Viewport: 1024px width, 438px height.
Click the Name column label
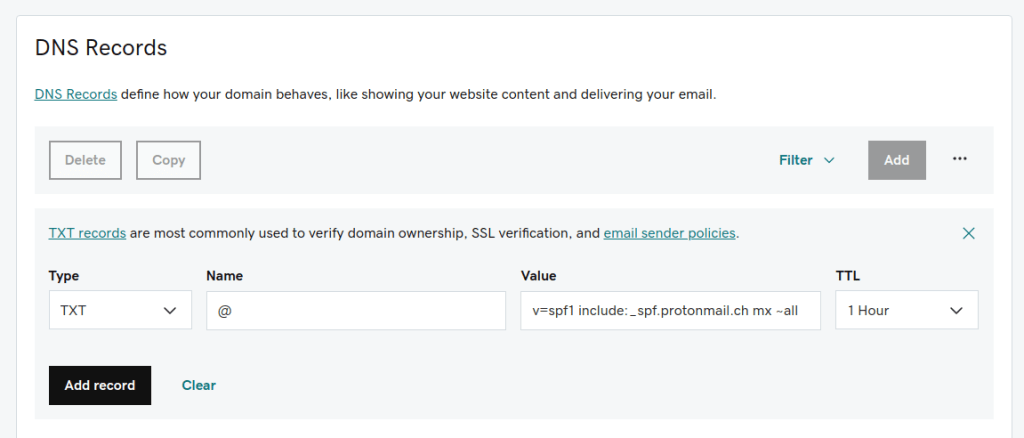pos(225,275)
